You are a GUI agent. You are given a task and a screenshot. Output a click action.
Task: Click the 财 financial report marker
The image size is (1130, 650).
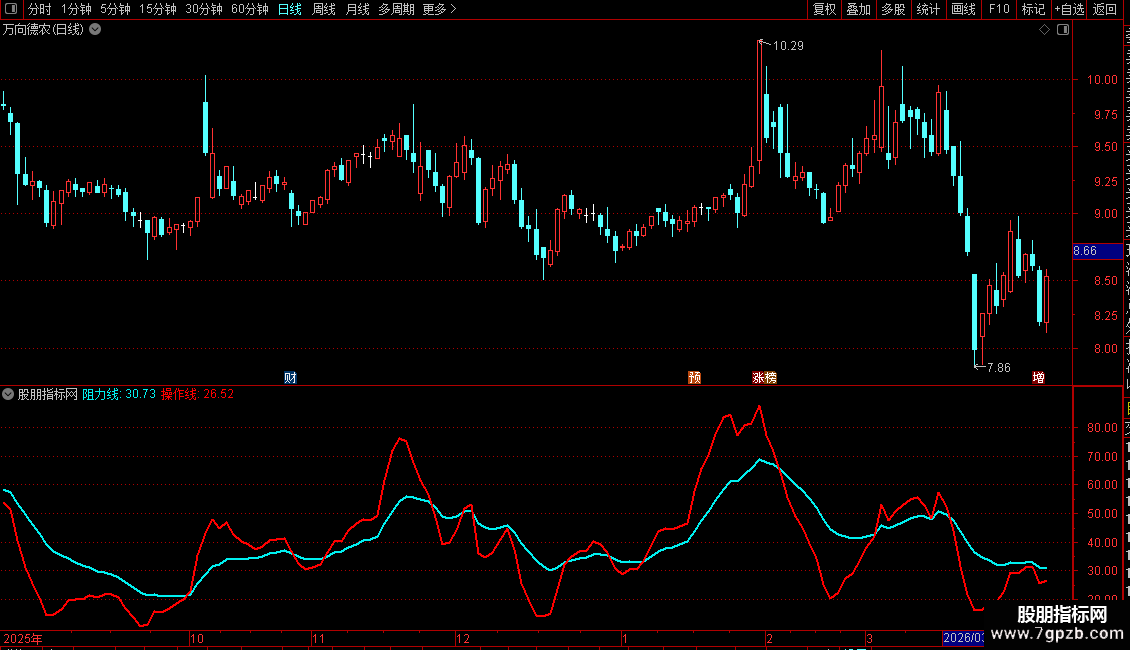point(290,378)
